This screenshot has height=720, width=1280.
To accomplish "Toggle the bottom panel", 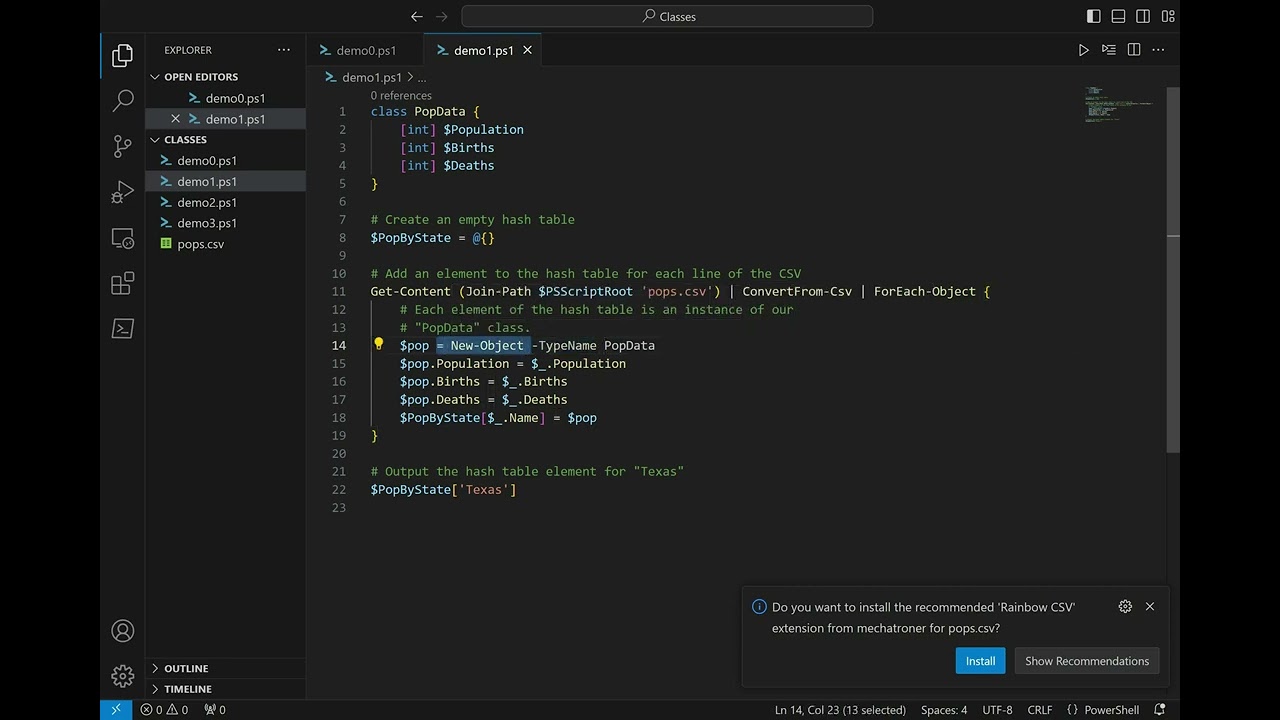I will tap(1118, 16).
